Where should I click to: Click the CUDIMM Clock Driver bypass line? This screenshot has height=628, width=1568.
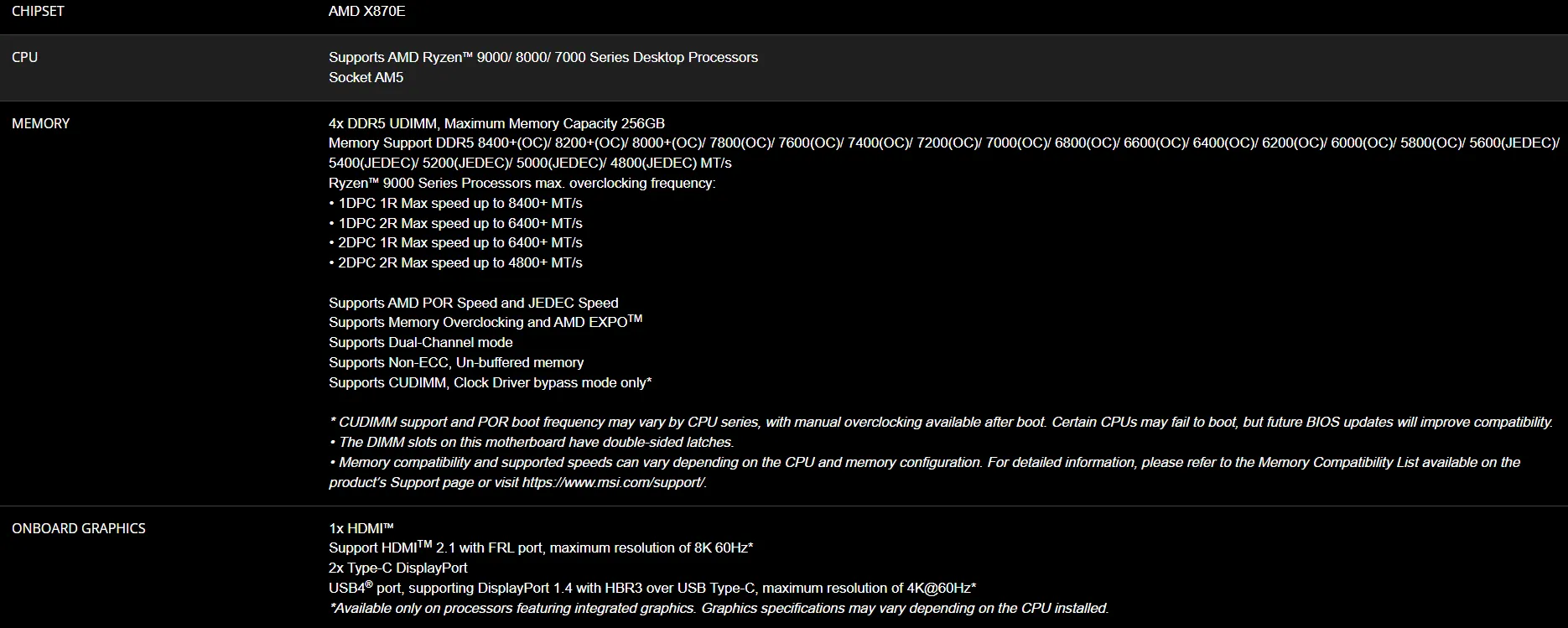pyautogui.click(x=491, y=382)
